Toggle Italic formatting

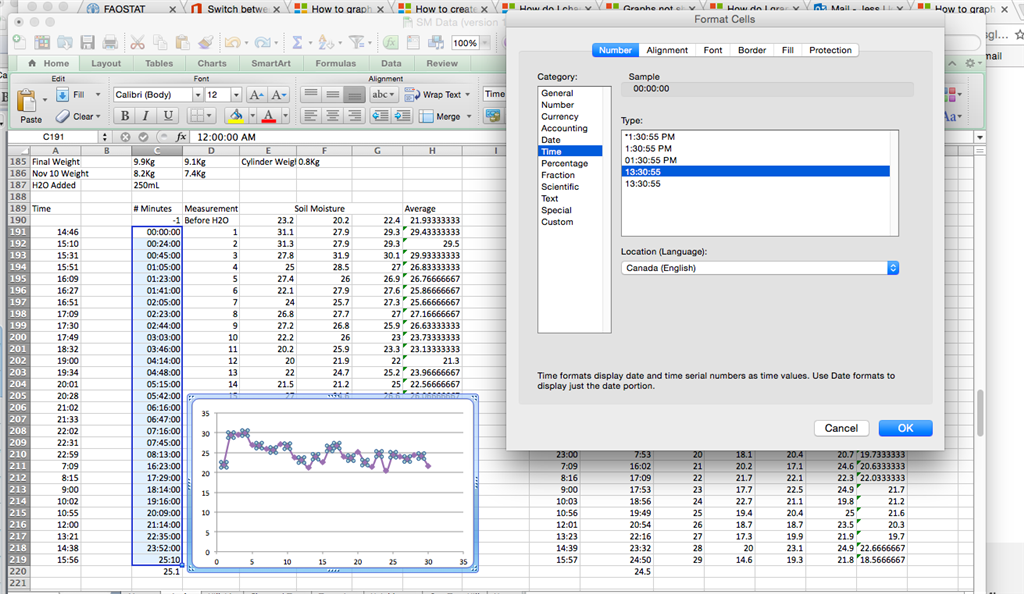(x=146, y=116)
